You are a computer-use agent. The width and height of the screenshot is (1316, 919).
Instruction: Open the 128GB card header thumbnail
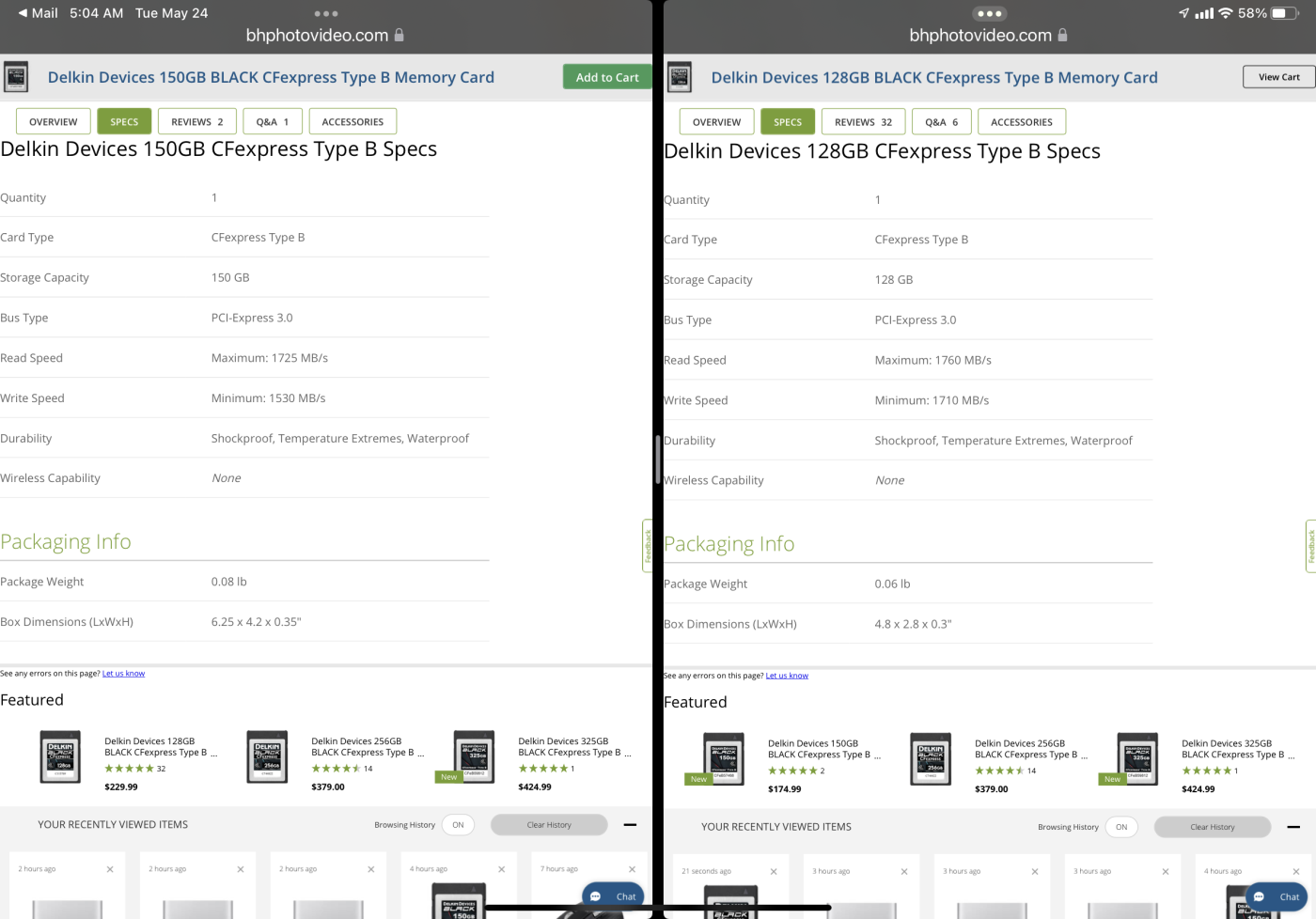[680, 77]
